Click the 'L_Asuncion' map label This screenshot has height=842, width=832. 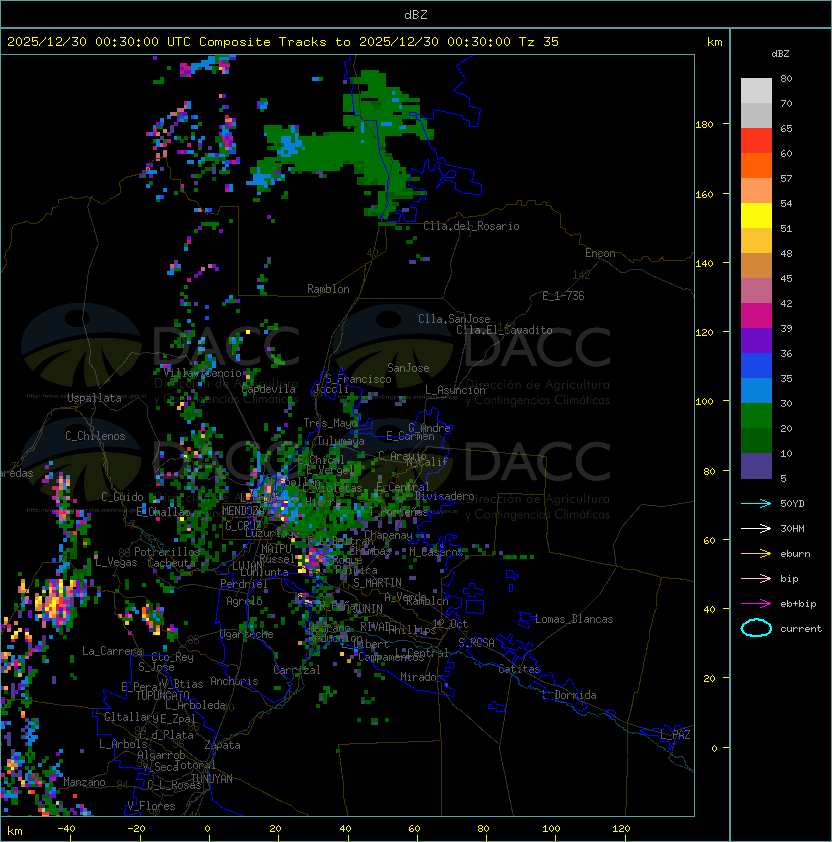click(x=455, y=390)
